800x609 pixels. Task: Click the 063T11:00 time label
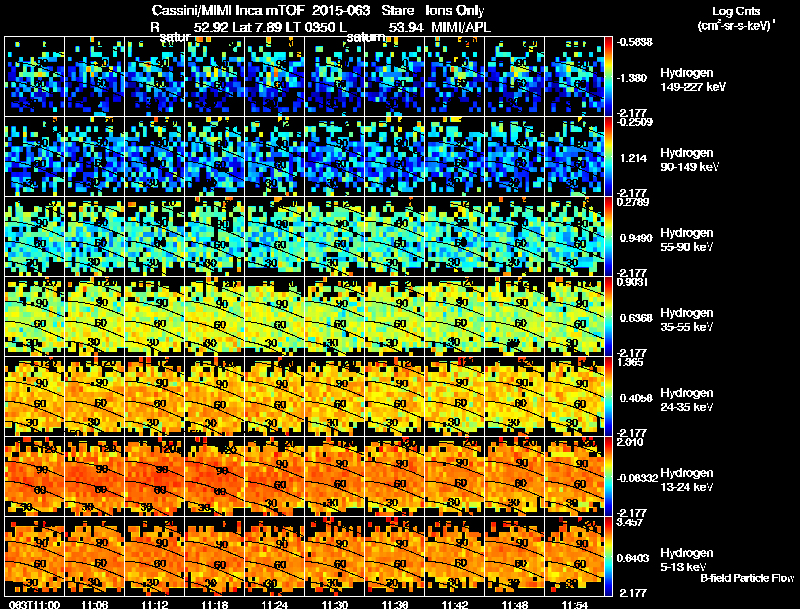(34, 605)
